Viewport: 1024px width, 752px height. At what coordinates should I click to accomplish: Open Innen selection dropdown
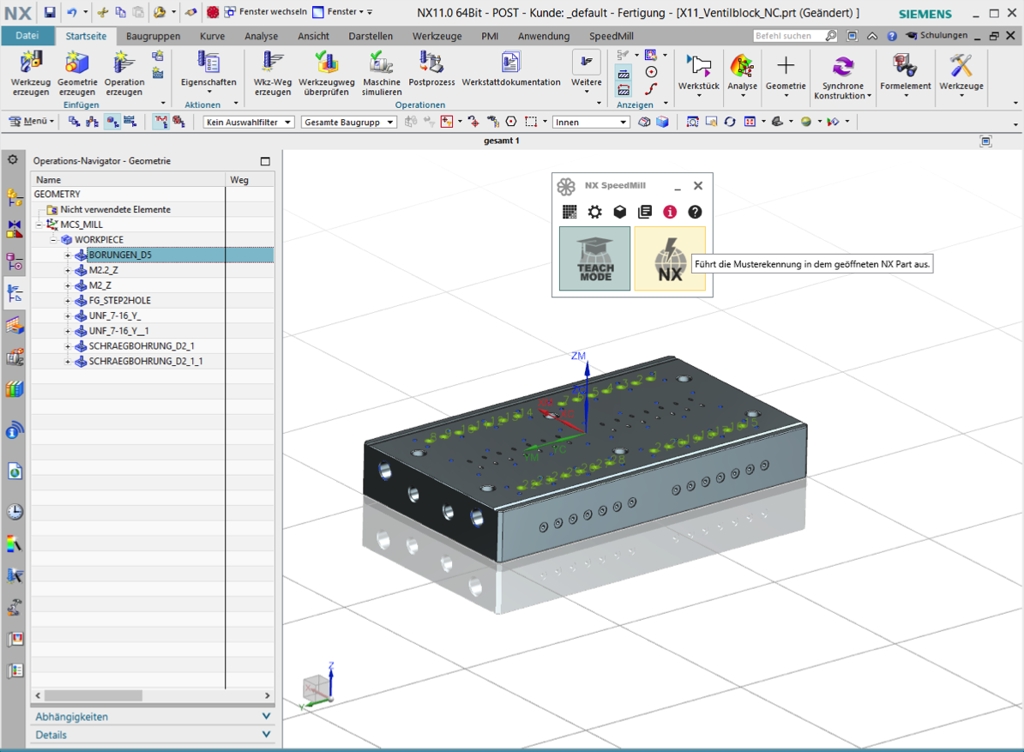pyautogui.click(x=591, y=122)
